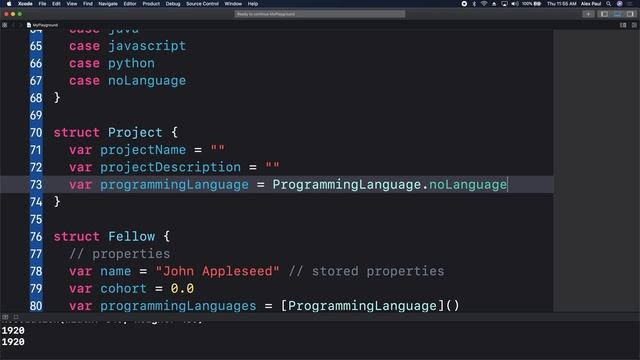Screen dimensions: 640x360
Task: Open the Navigate menu
Action: pos(108,4)
